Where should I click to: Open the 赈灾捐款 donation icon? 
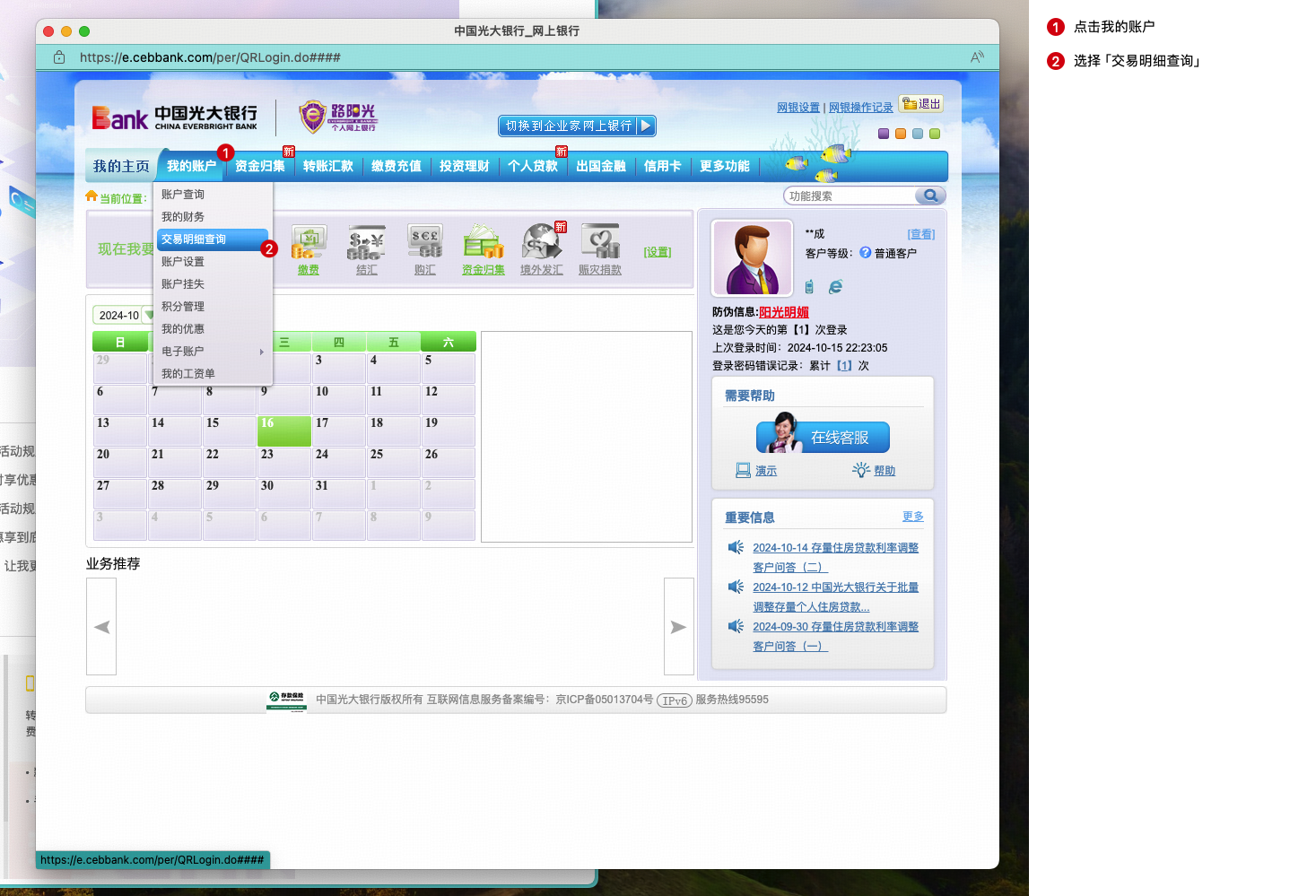point(600,243)
